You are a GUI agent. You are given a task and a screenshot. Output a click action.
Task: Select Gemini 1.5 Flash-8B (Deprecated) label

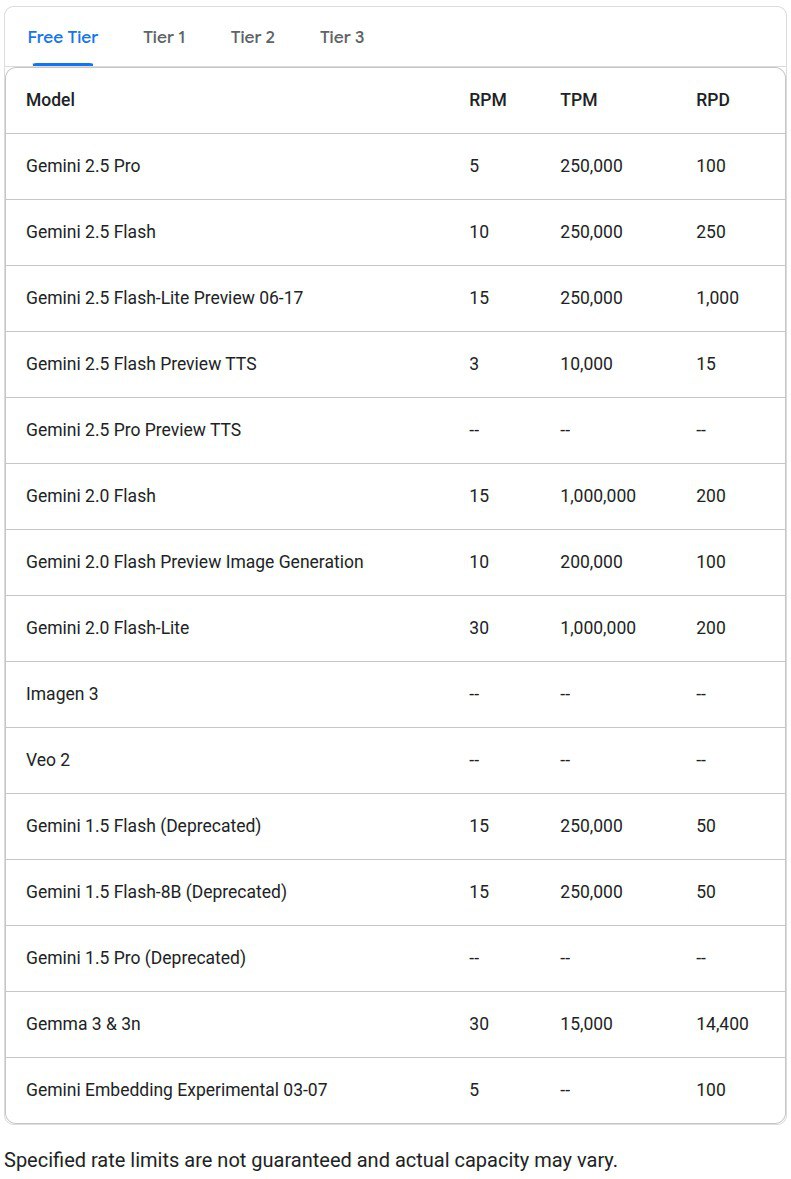156,892
